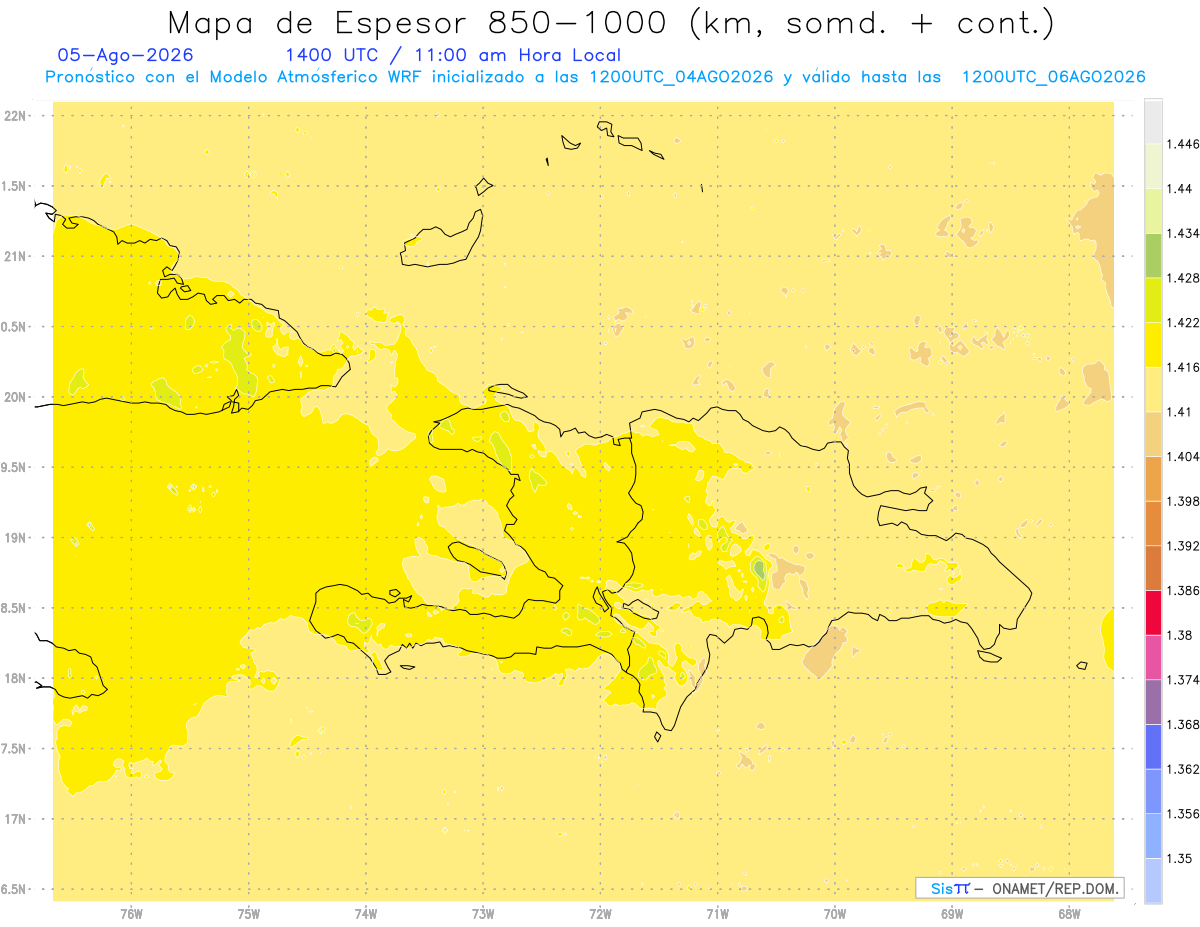This screenshot has width=1200, height=927.
Task: Click the "76W" longitude label
Action: tap(131, 914)
